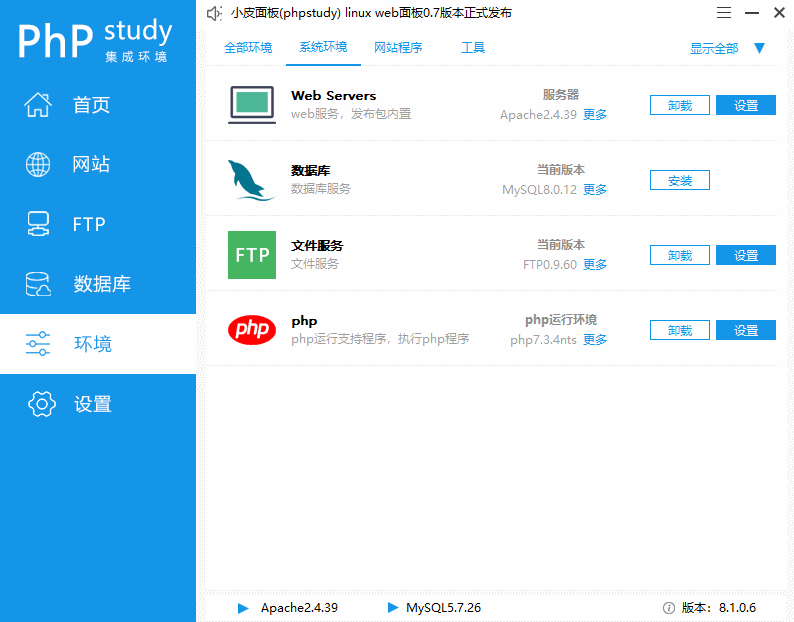This screenshot has width=794, height=622.
Task: Open 设置 for php
Action: click(x=746, y=330)
